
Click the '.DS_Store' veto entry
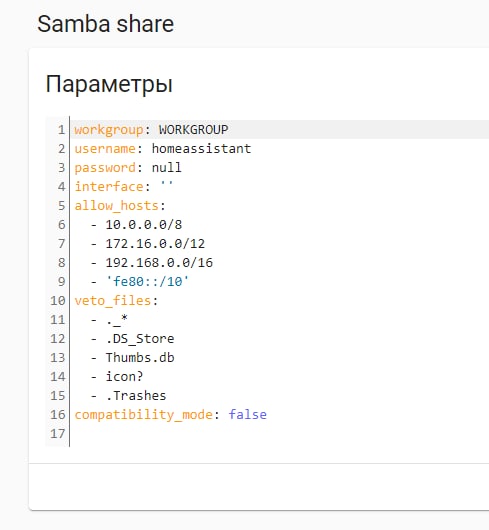pos(140,339)
